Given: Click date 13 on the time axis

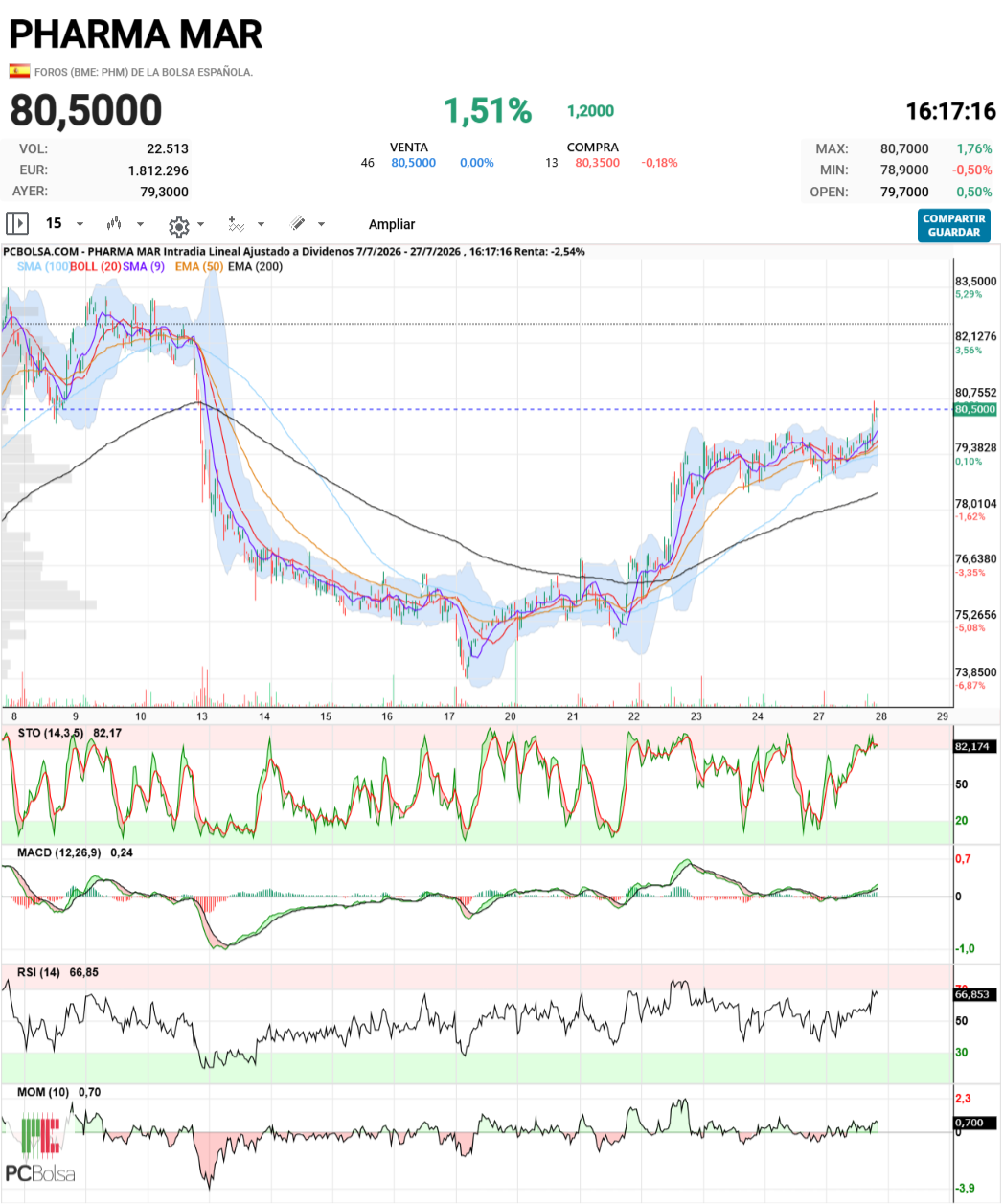Looking at the screenshot, I should (202, 716).
